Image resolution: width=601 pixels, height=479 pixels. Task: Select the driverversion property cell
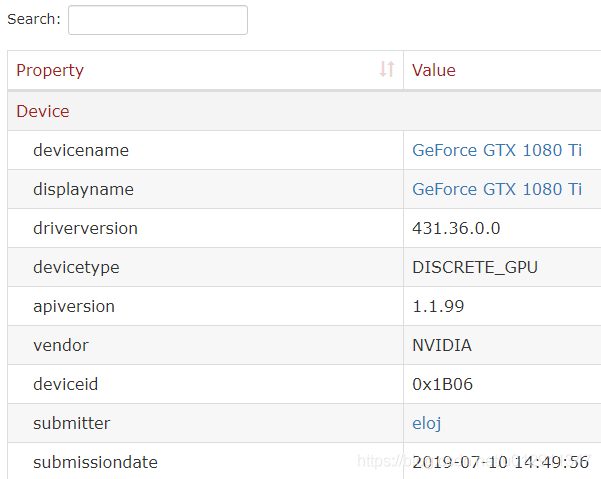pyautogui.click(x=205, y=228)
